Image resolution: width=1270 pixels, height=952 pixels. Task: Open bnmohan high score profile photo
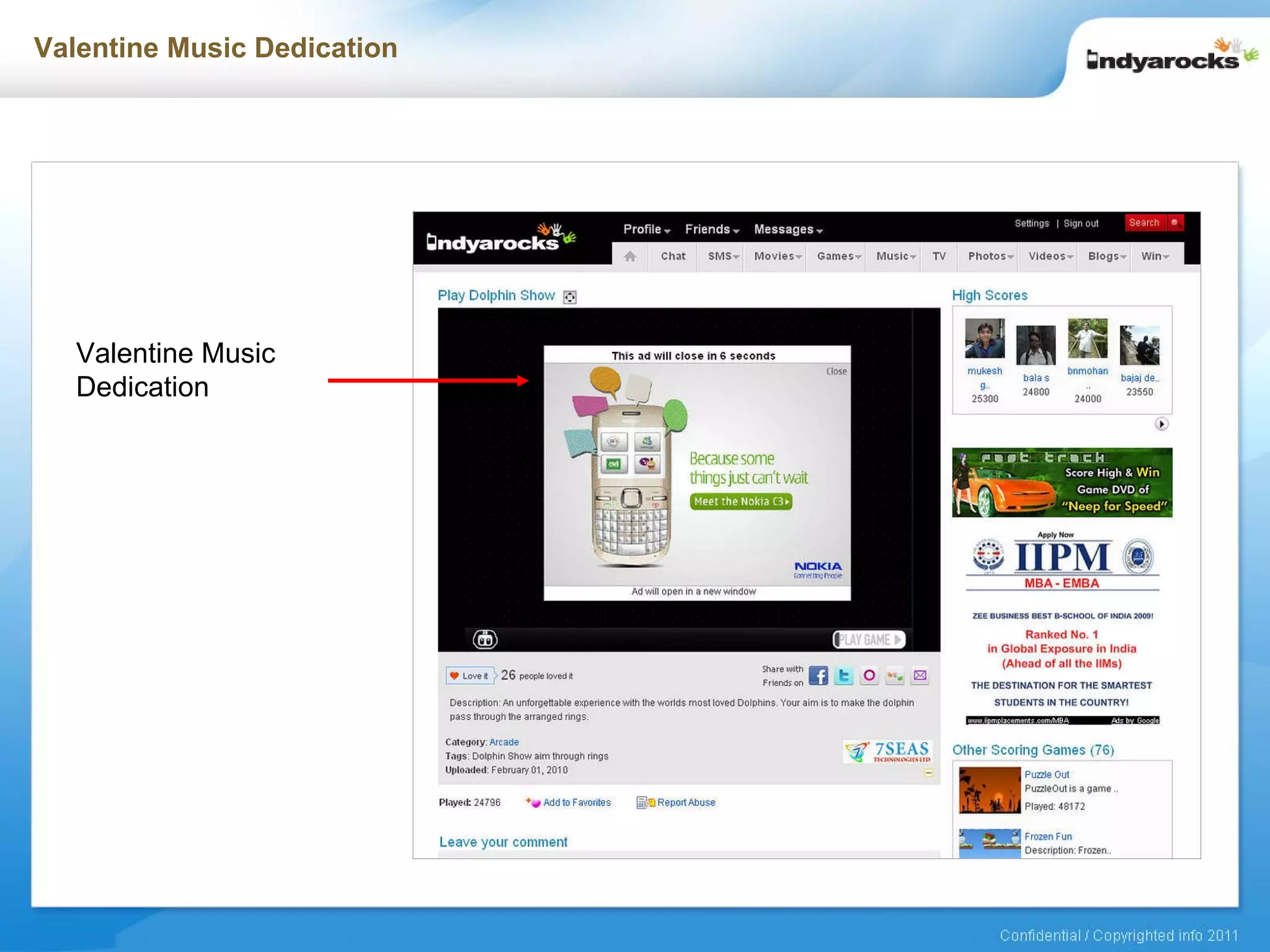1087,338
